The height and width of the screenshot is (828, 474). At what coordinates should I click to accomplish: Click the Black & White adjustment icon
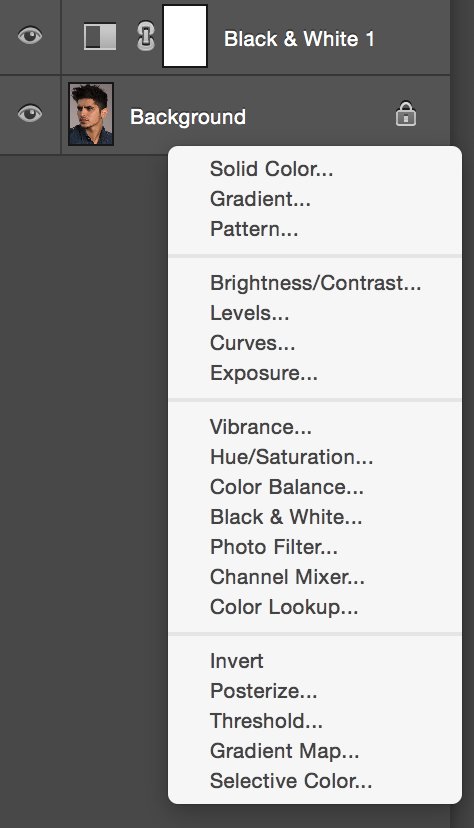coord(100,36)
